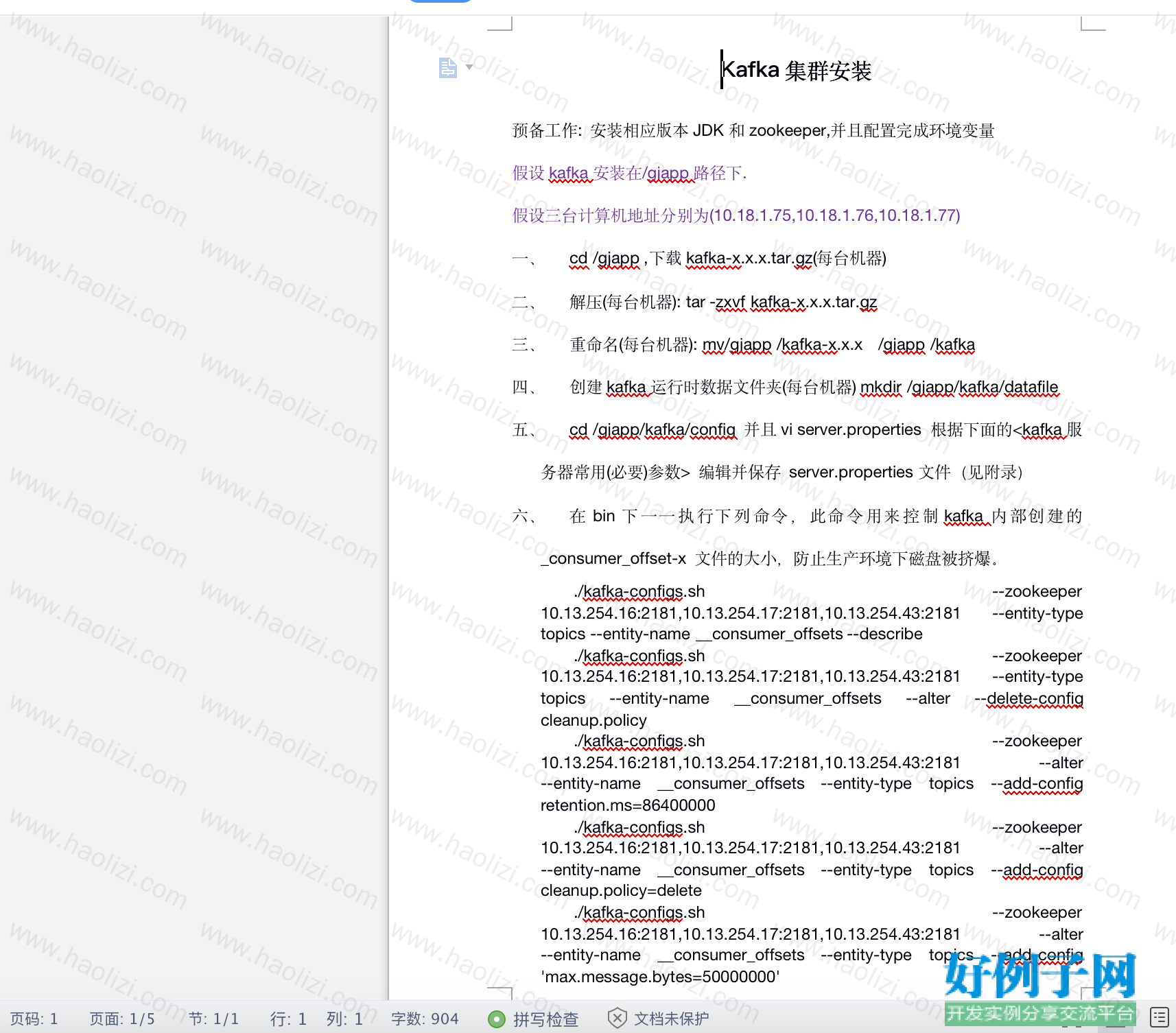Click the title Kafka 集群安装

point(797,71)
